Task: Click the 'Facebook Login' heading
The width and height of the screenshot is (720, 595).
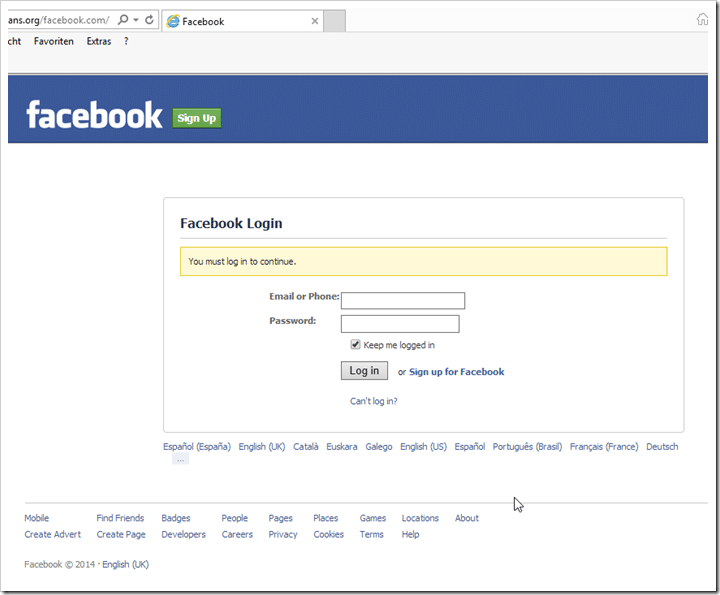Action: [x=231, y=223]
